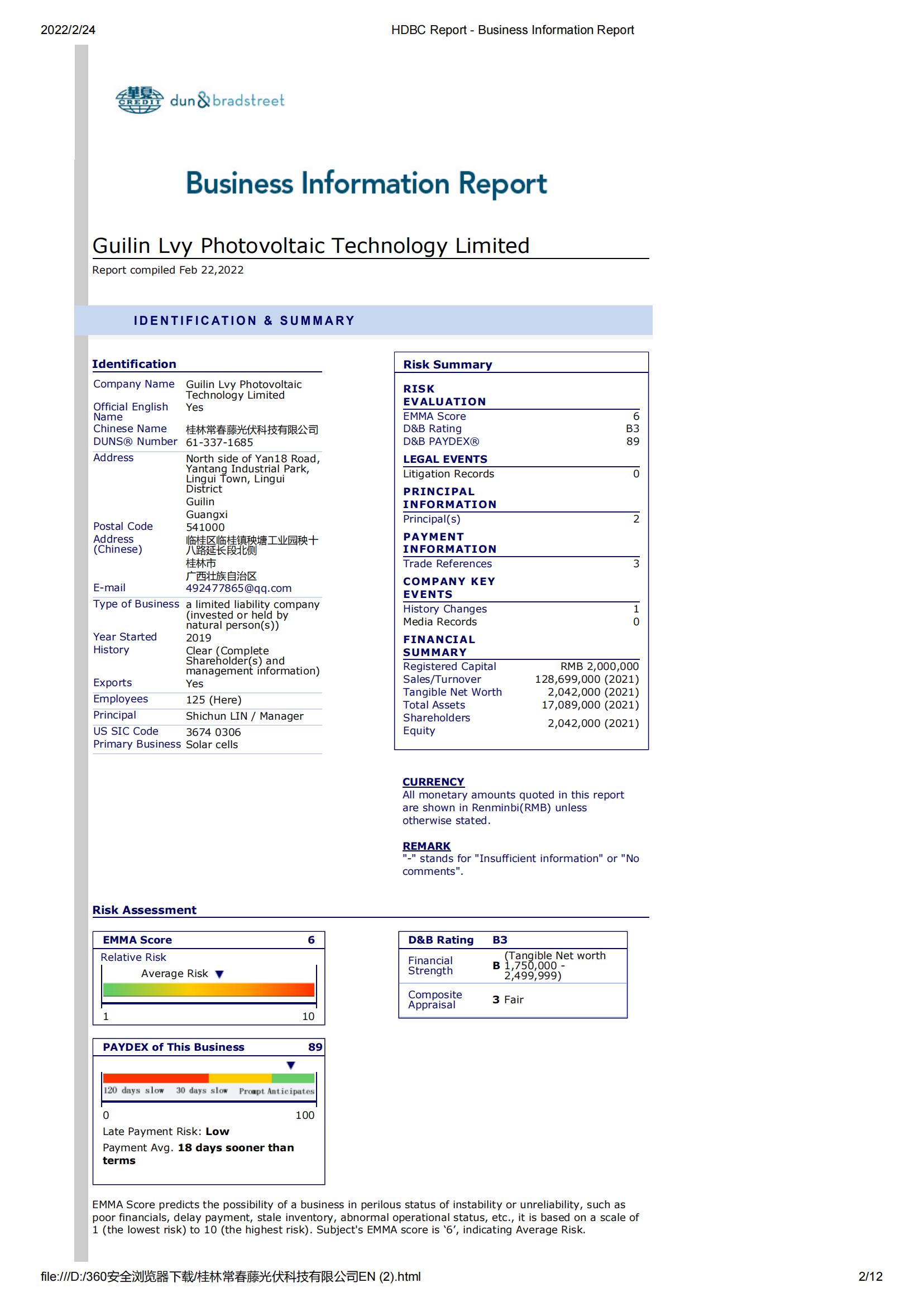The image size is (924, 1307).
Task: Click the page header date 2022/2/24
Action: (x=68, y=30)
